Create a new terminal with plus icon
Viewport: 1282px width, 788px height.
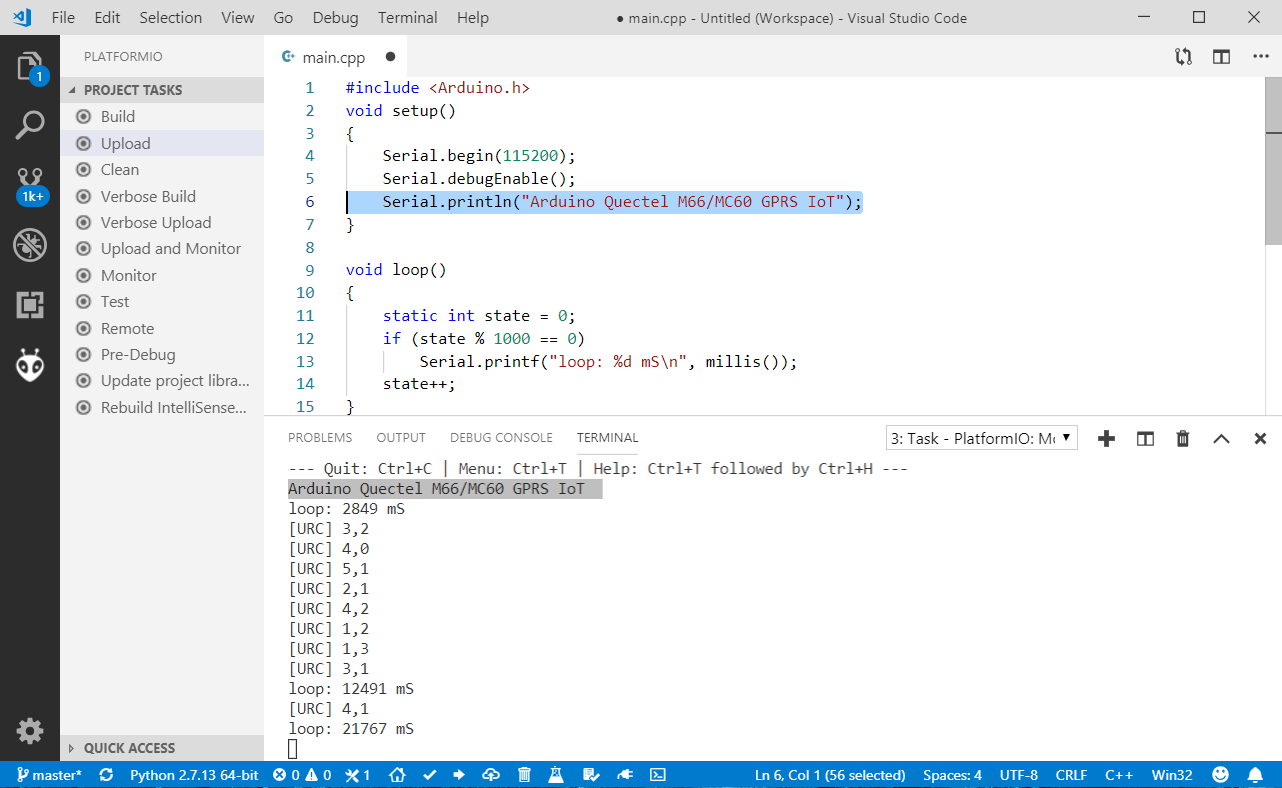tap(1106, 438)
